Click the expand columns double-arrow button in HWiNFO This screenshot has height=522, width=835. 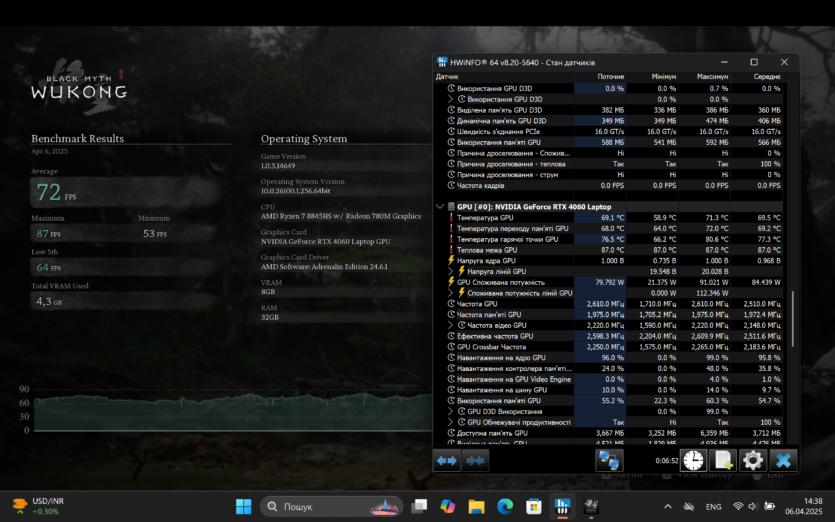click(x=447, y=461)
